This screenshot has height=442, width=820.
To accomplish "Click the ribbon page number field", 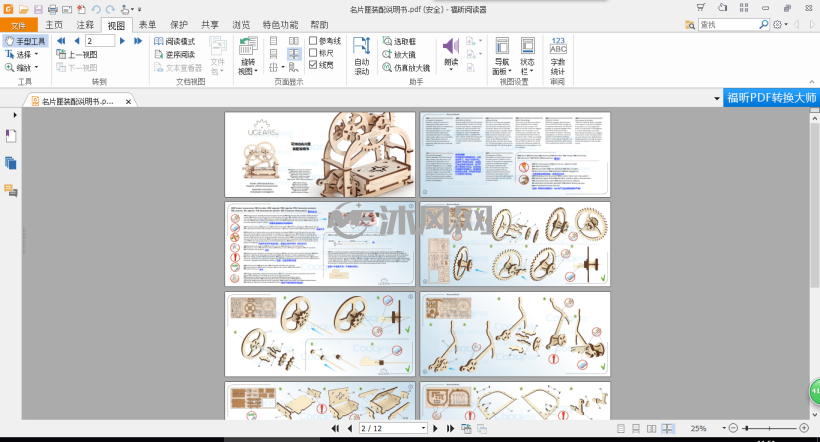I will click(100, 41).
